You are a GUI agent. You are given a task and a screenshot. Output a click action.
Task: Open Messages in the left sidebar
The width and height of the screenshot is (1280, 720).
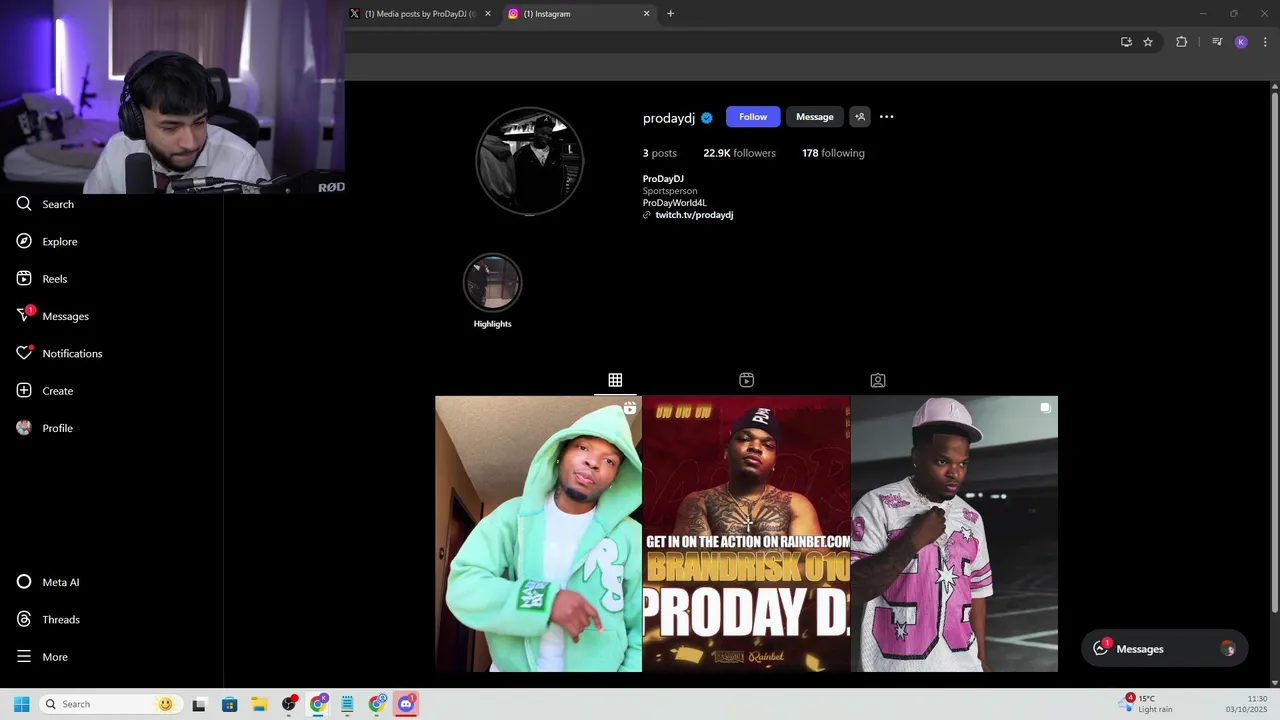point(53,316)
